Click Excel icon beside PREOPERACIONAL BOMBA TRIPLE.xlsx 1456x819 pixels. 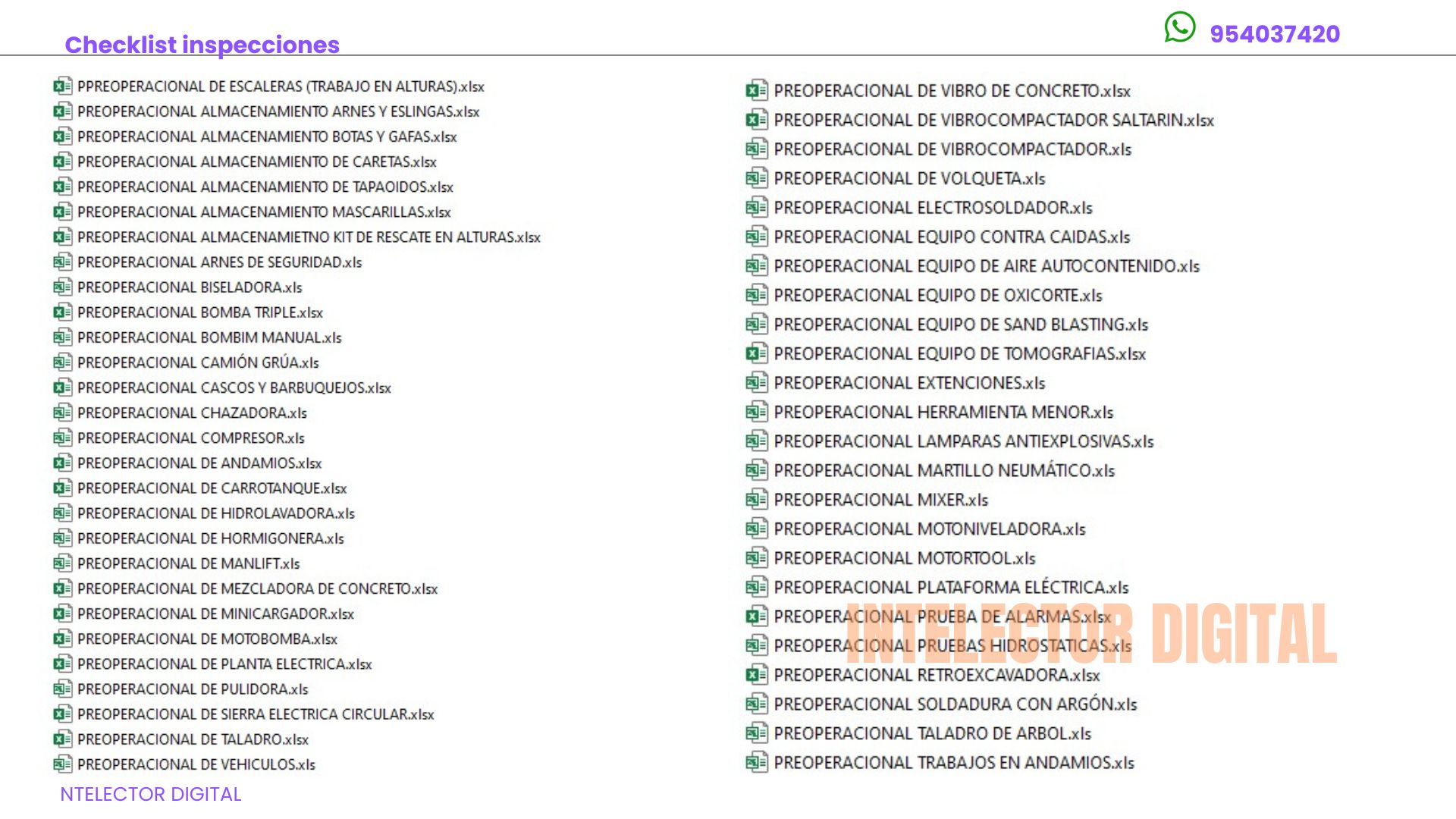coord(62,312)
